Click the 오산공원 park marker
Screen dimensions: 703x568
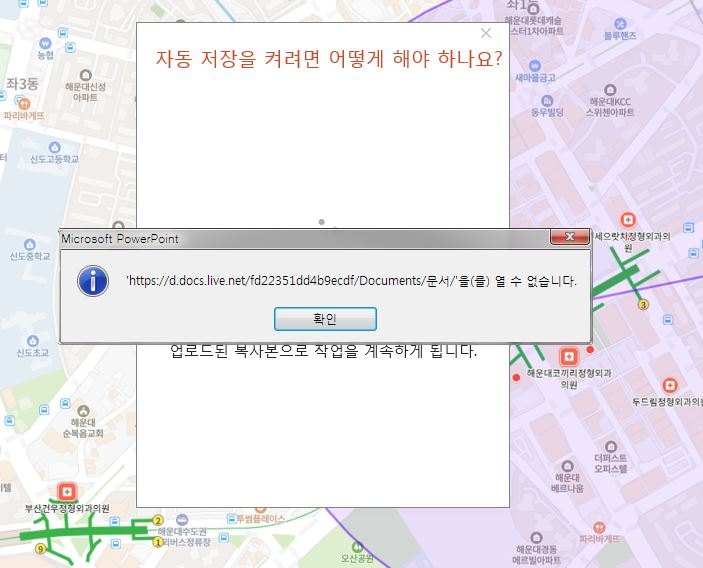[x=357, y=548]
